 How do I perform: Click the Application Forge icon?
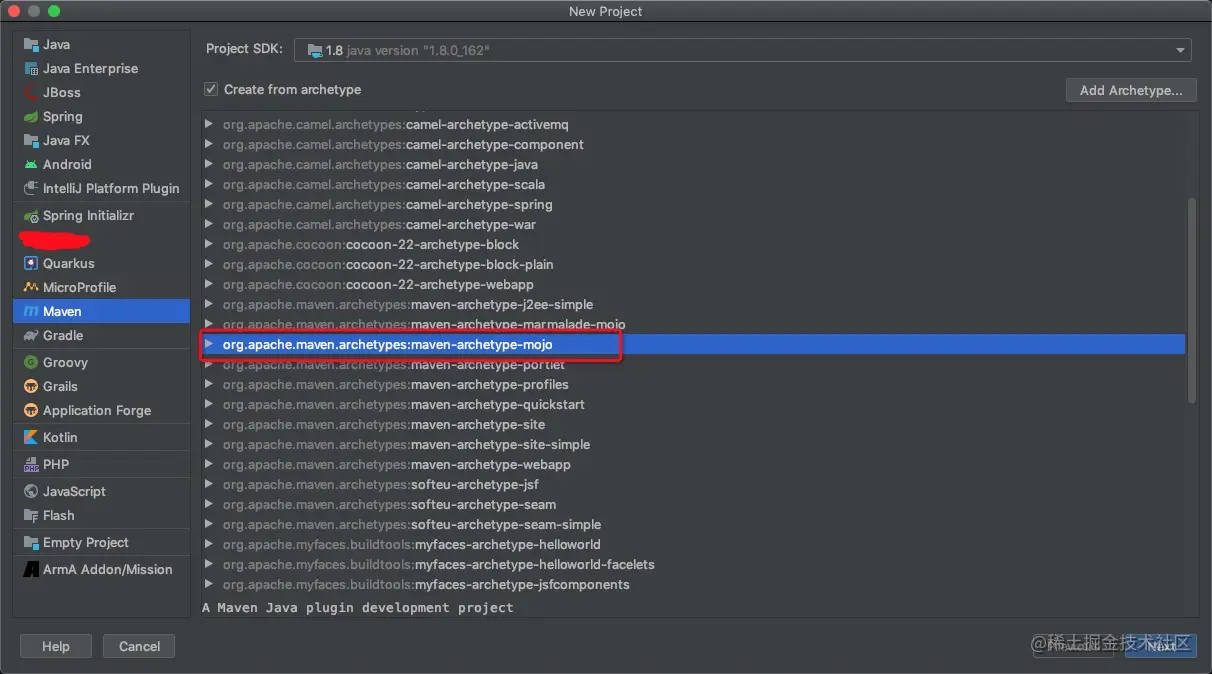click(31, 411)
